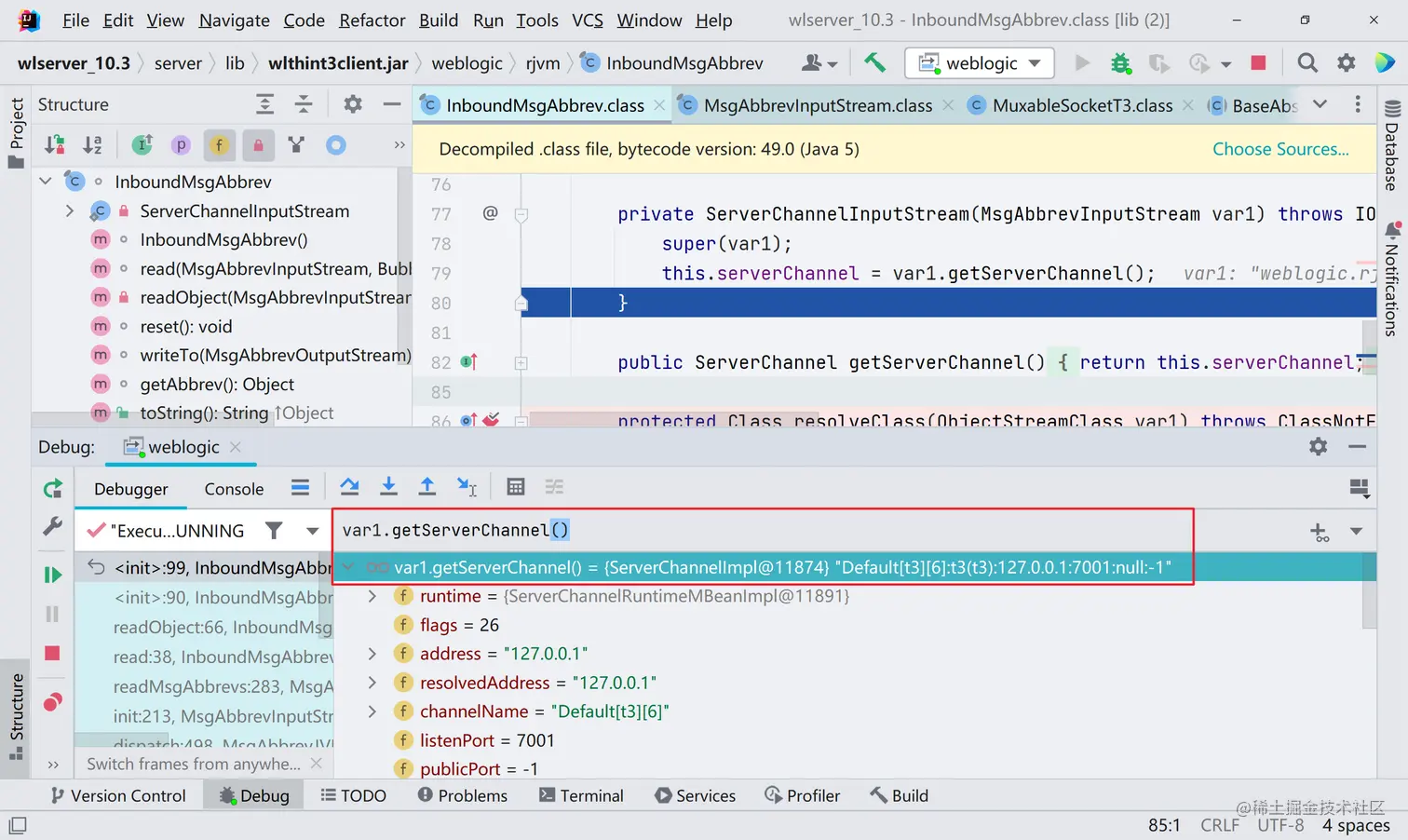Open Structure panel options gear

pyautogui.click(x=353, y=104)
